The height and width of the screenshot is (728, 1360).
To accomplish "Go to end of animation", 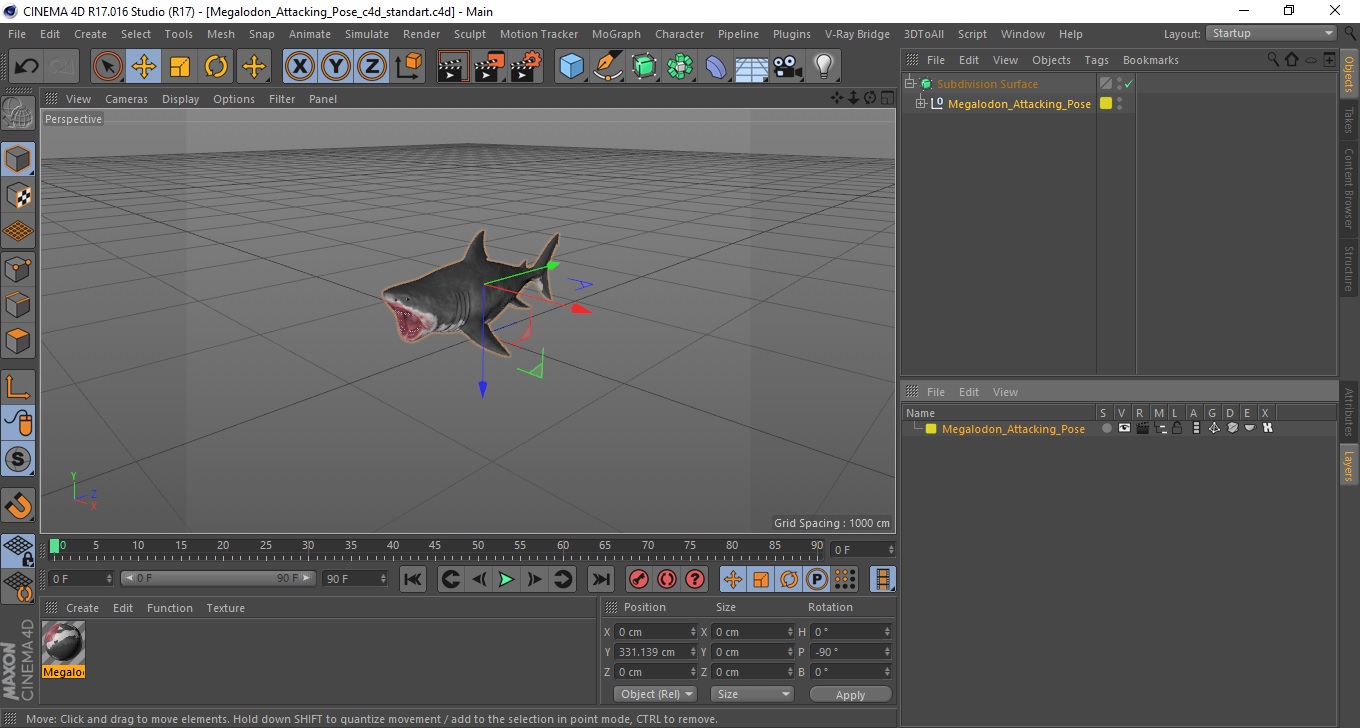I will pos(600,579).
